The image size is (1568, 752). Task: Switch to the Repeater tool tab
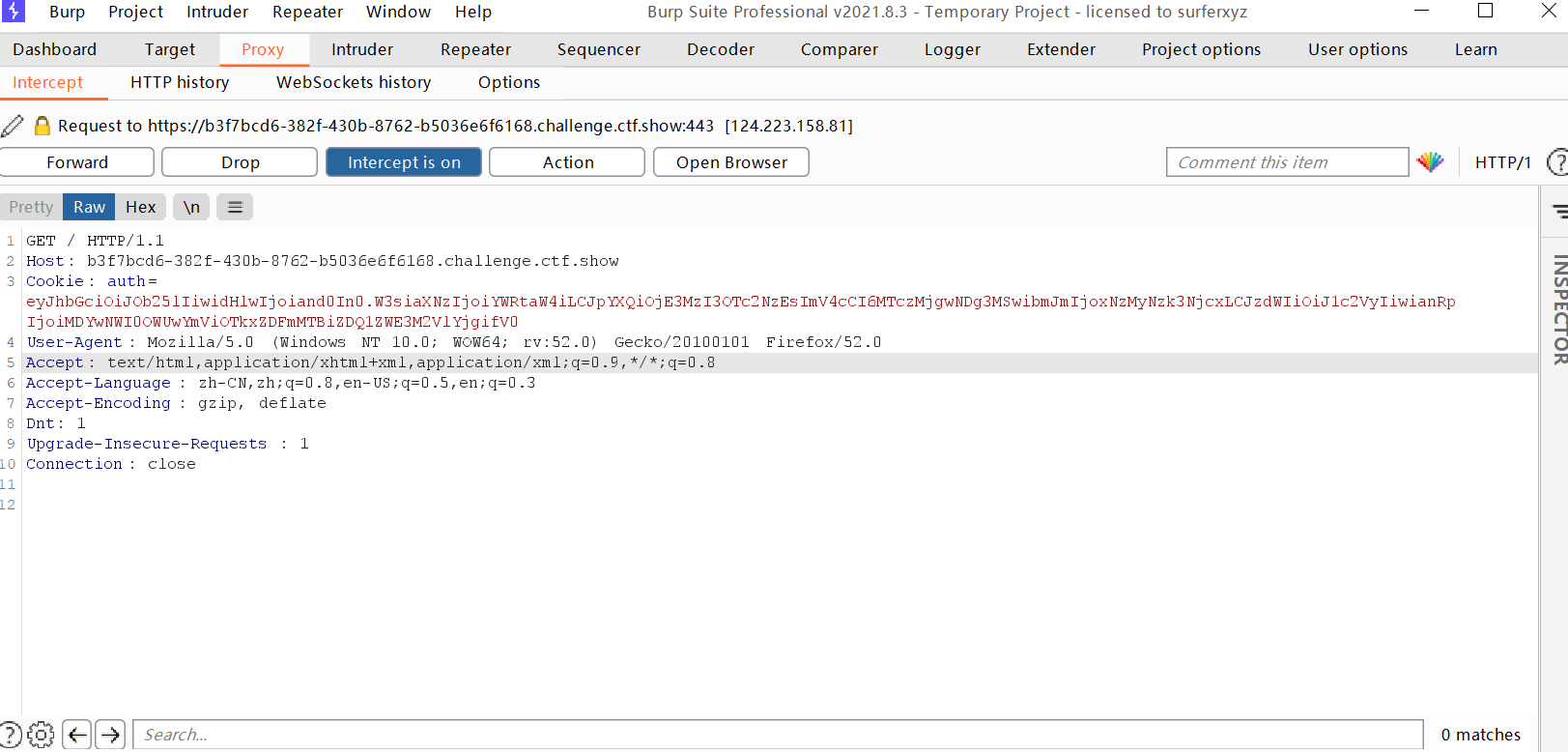tap(475, 49)
